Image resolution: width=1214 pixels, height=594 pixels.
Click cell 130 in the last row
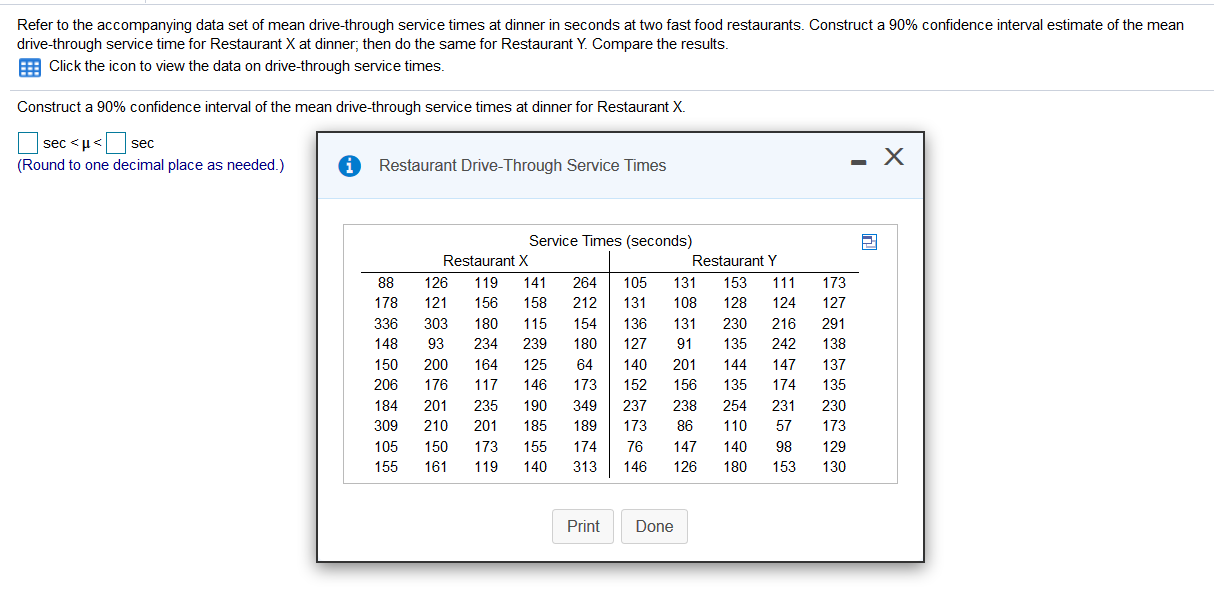click(x=834, y=467)
